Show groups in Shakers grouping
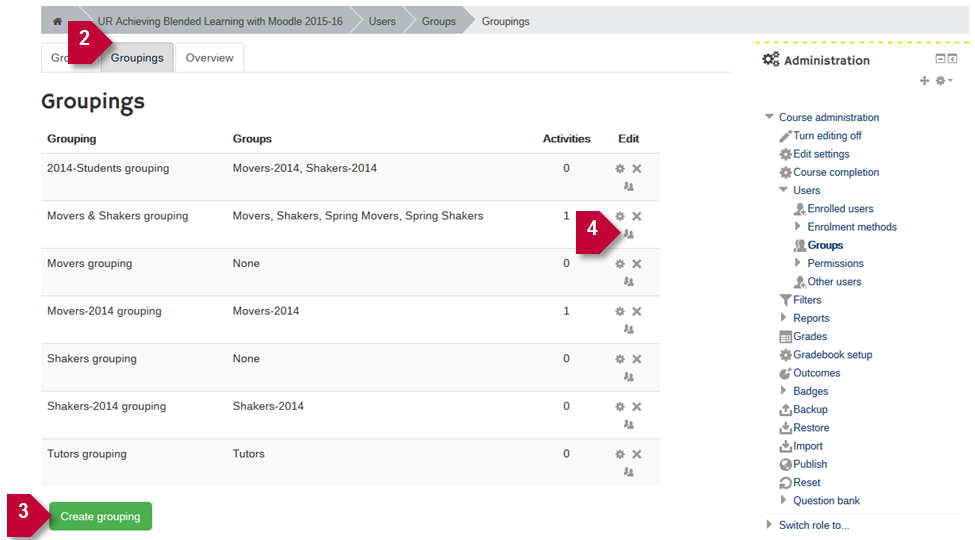This screenshot has height=540, width=975. coord(629,377)
